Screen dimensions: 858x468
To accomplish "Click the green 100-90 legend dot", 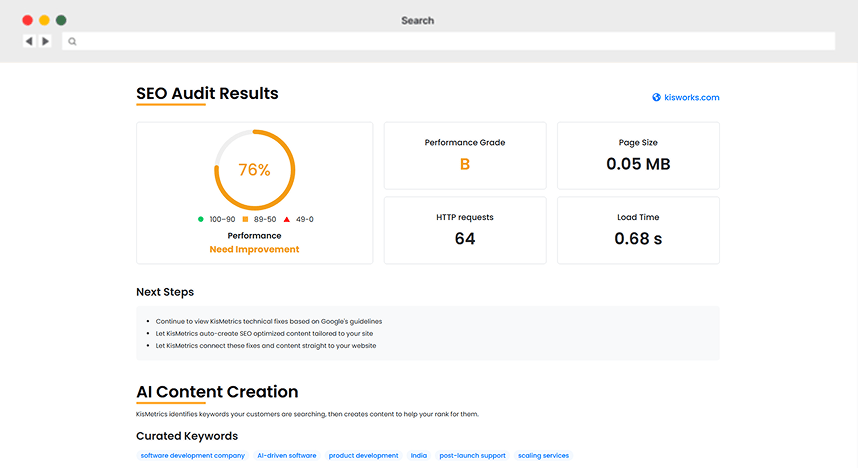I will point(200,219).
